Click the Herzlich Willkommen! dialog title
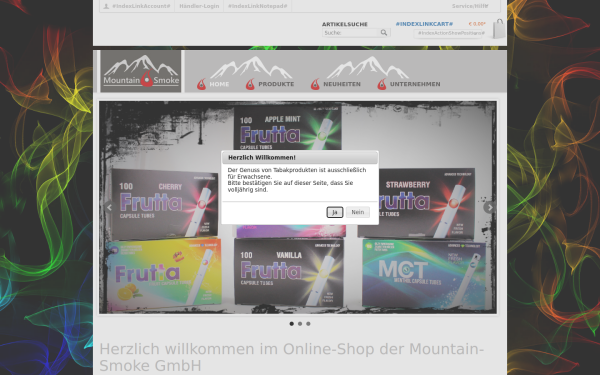 (262, 157)
